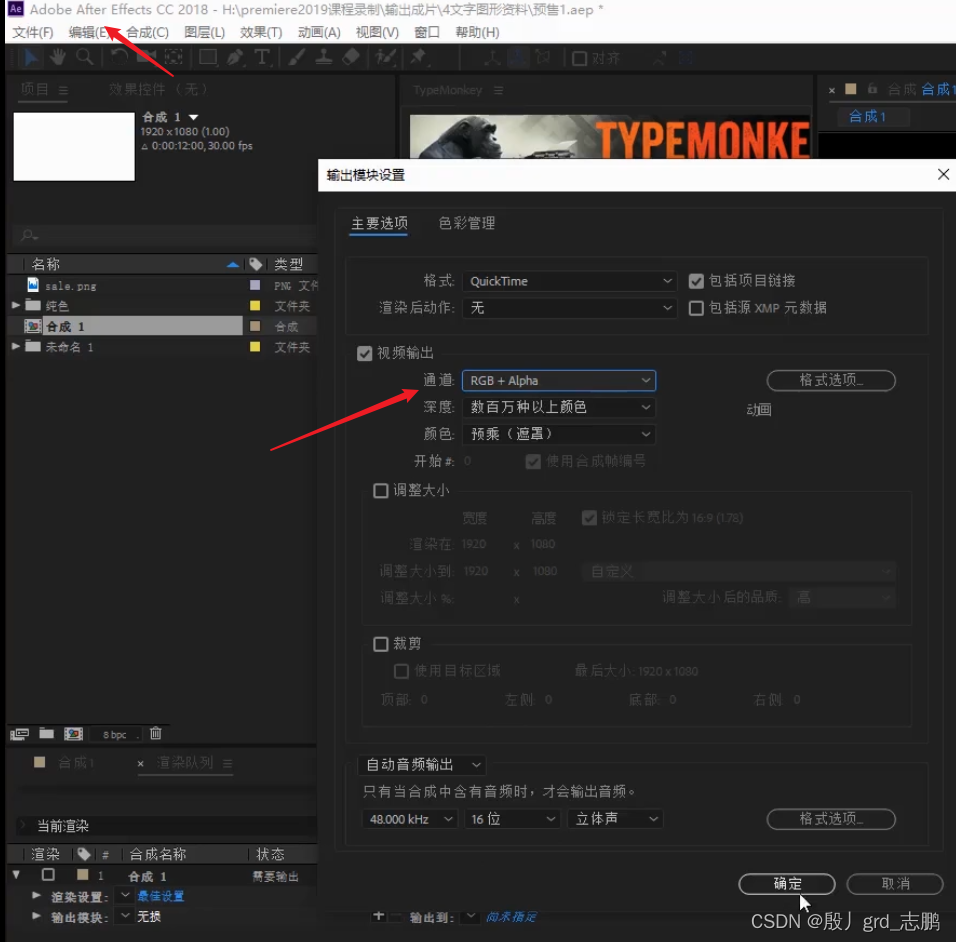The width and height of the screenshot is (956, 942).
Task: Select the Brush tool
Action: (297, 58)
